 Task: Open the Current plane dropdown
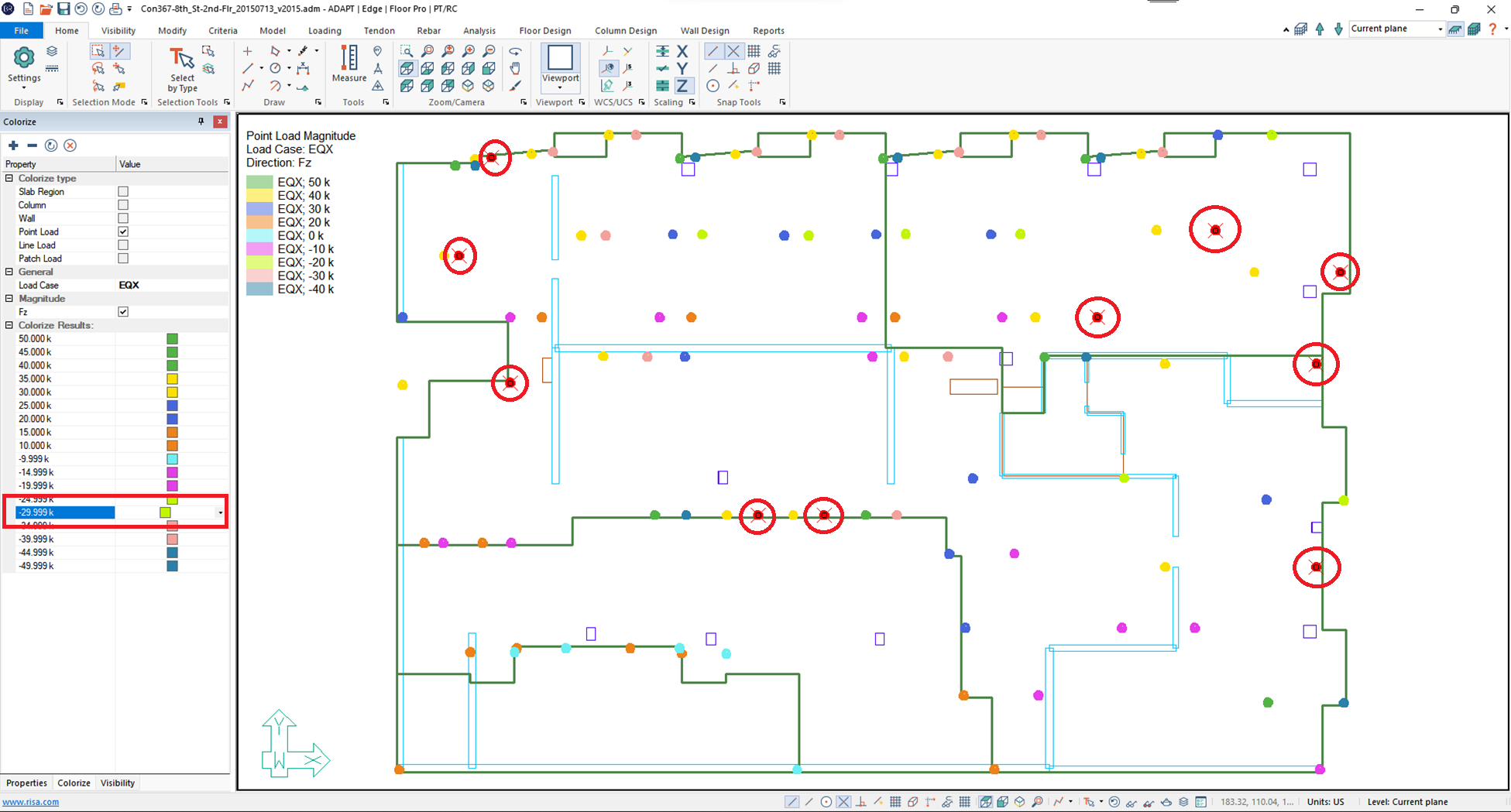(x=1440, y=29)
